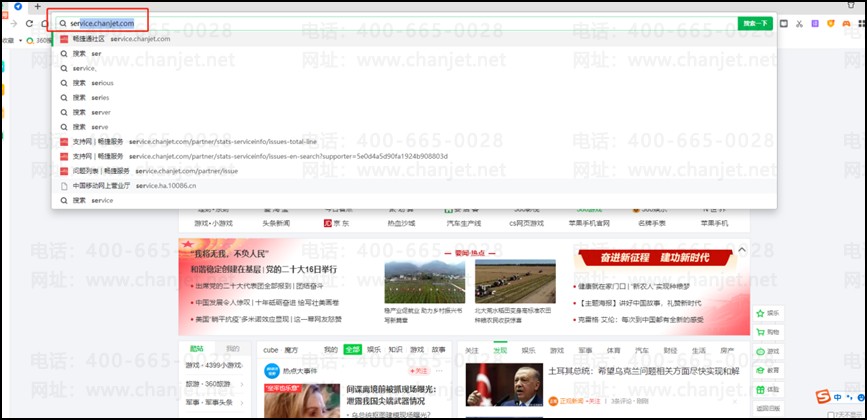Reload the page with the refresh icon
This screenshot has width=867, height=420.
point(29,24)
